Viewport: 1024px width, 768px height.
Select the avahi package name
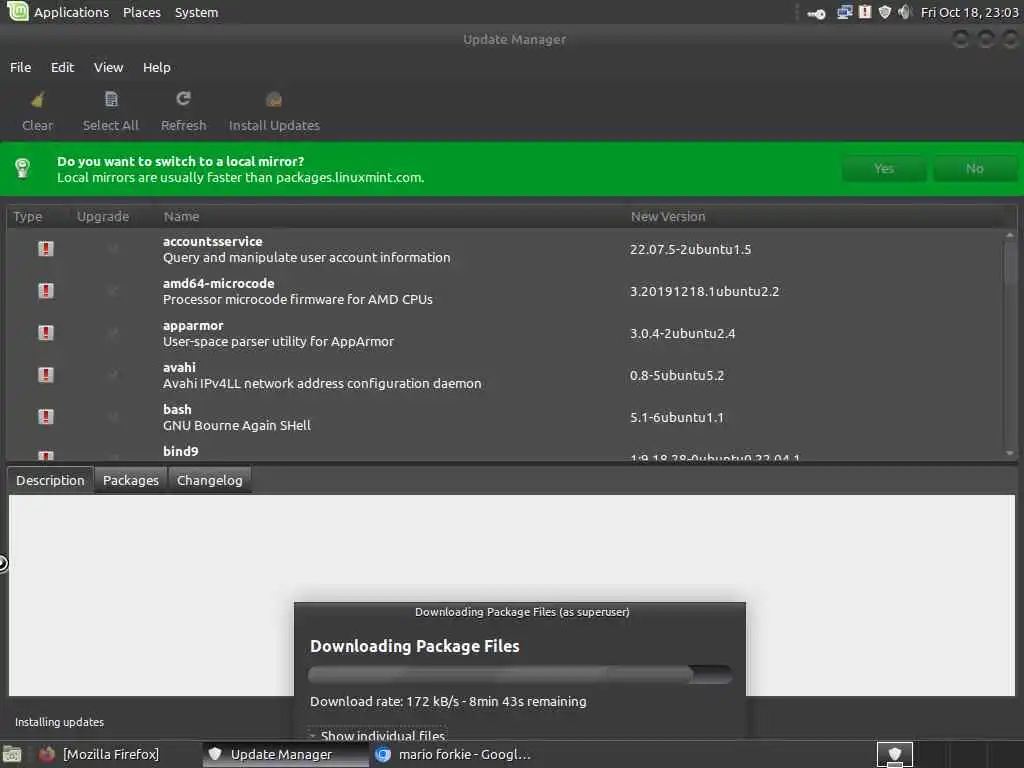pos(179,367)
